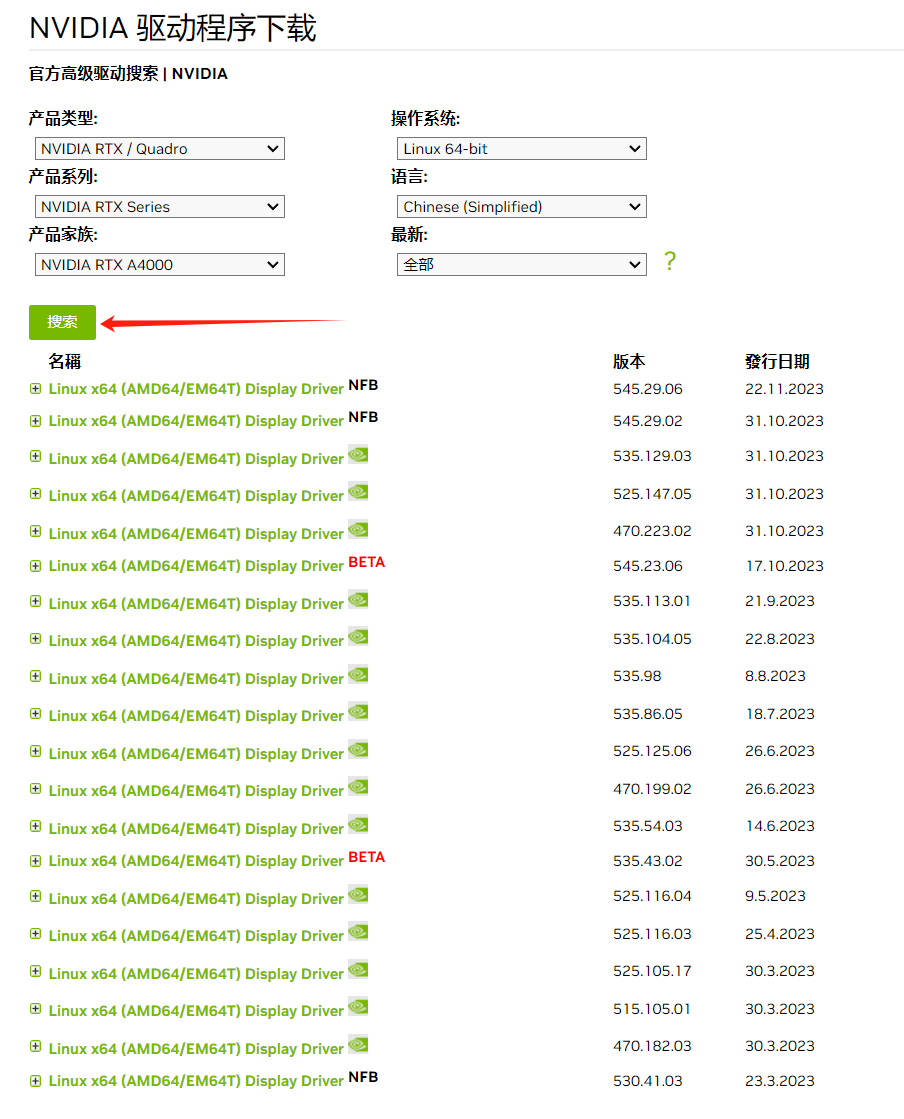The height and width of the screenshot is (1119, 904).
Task: Click the NVIDIA certified badge on row 470.223.02
Action: pos(358,529)
